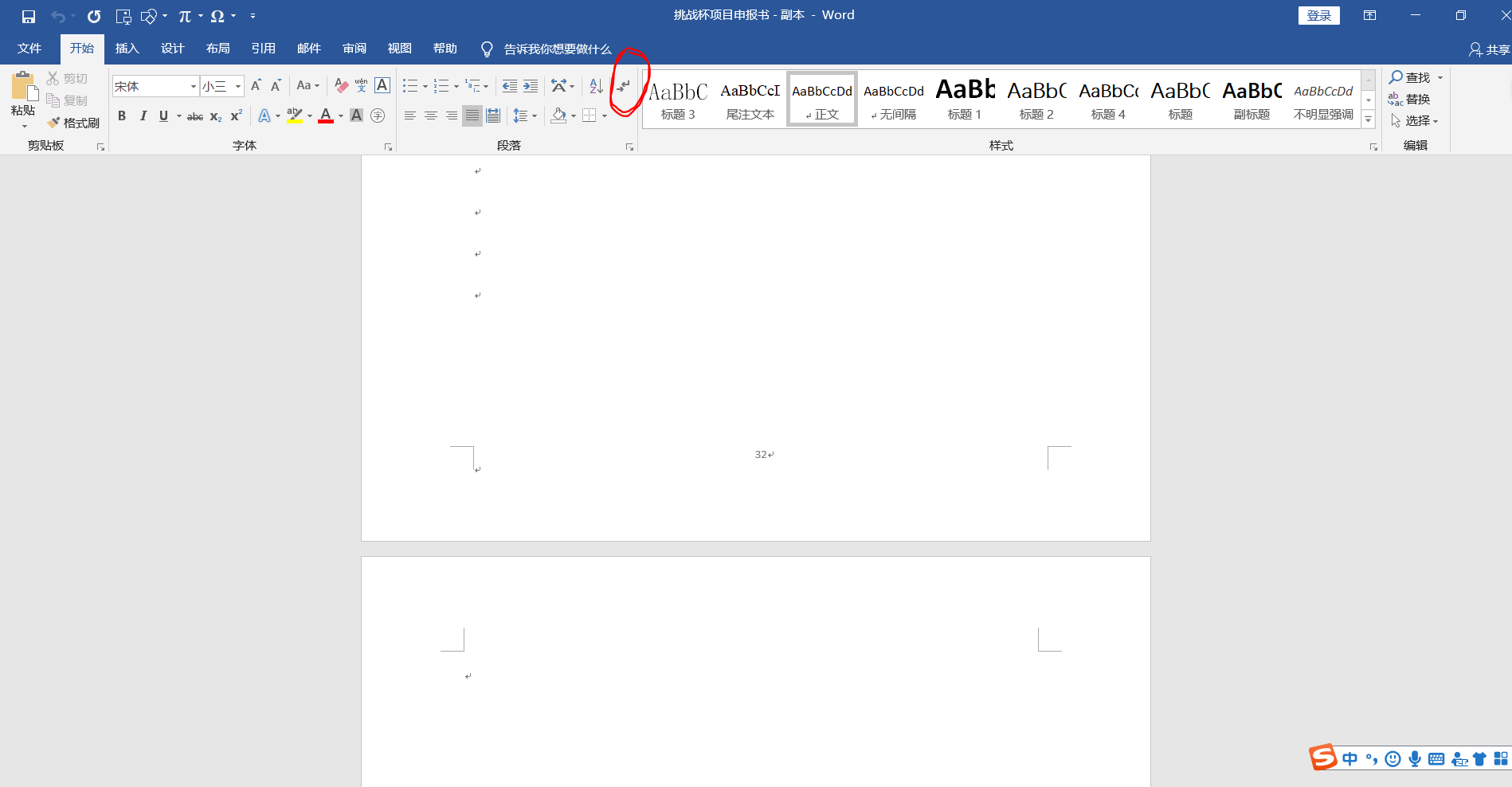Open the font name dropdown showing 宋体
1512x787 pixels.
click(194, 86)
